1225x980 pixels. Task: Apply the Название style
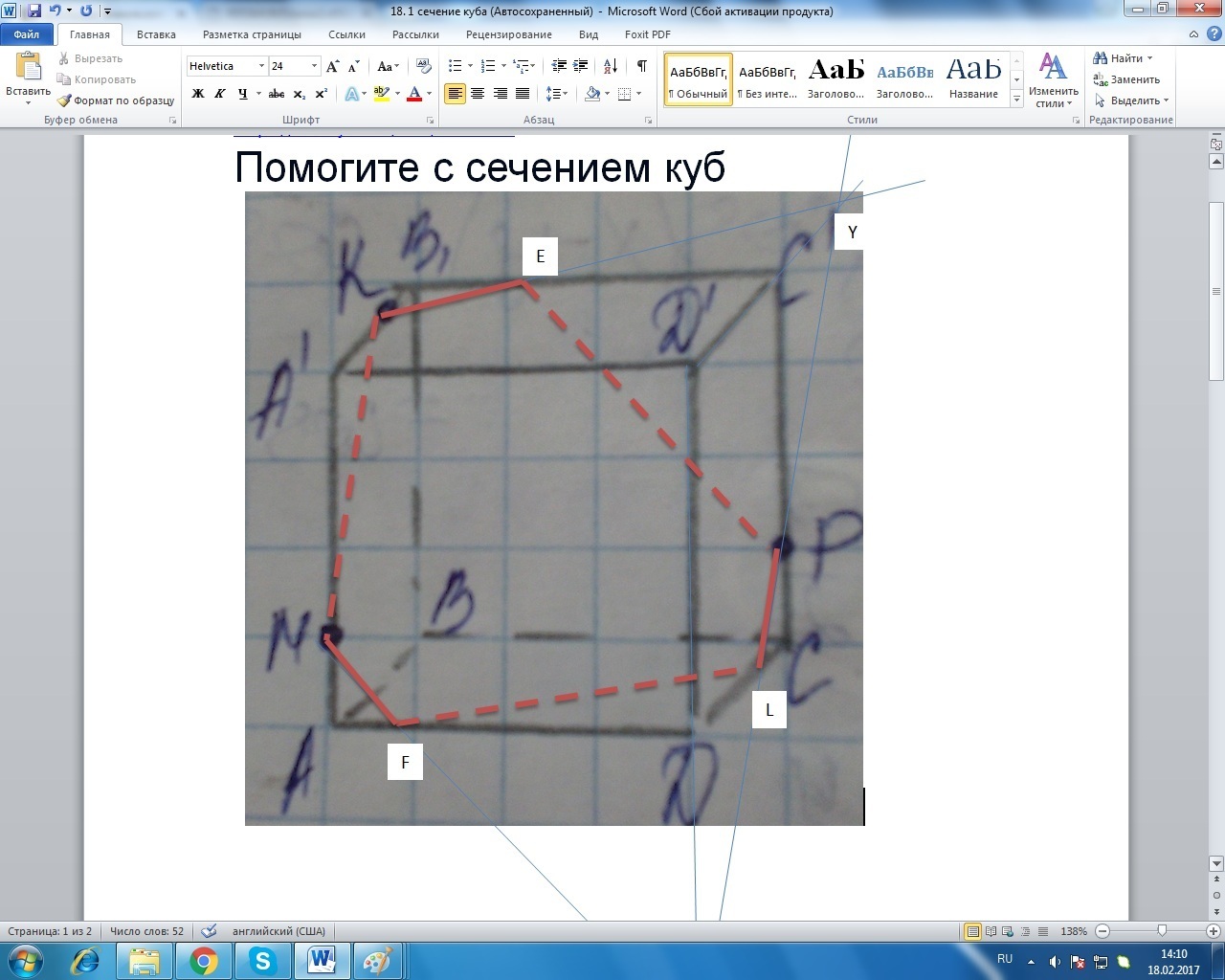click(x=973, y=79)
